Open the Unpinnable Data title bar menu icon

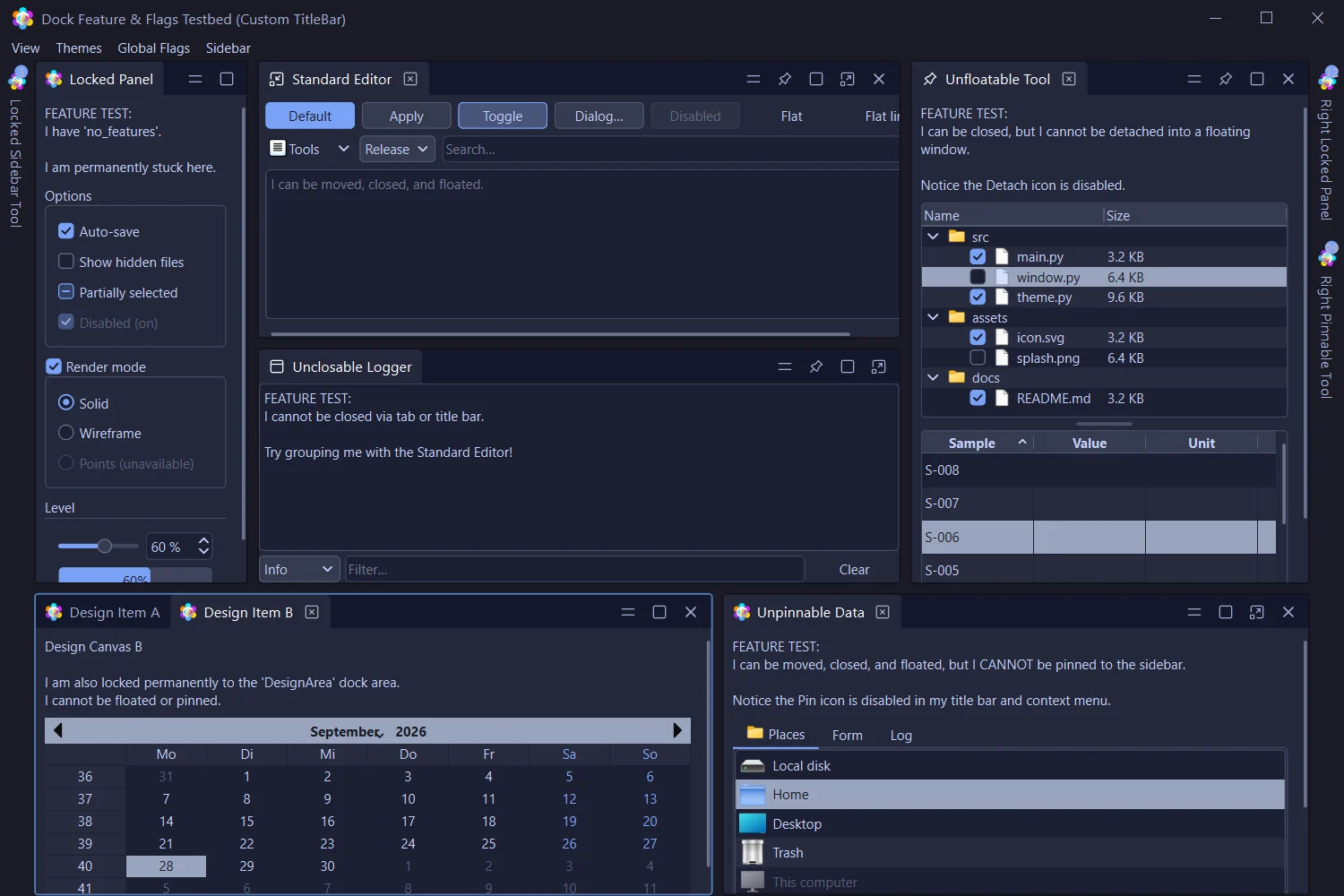tap(1194, 612)
